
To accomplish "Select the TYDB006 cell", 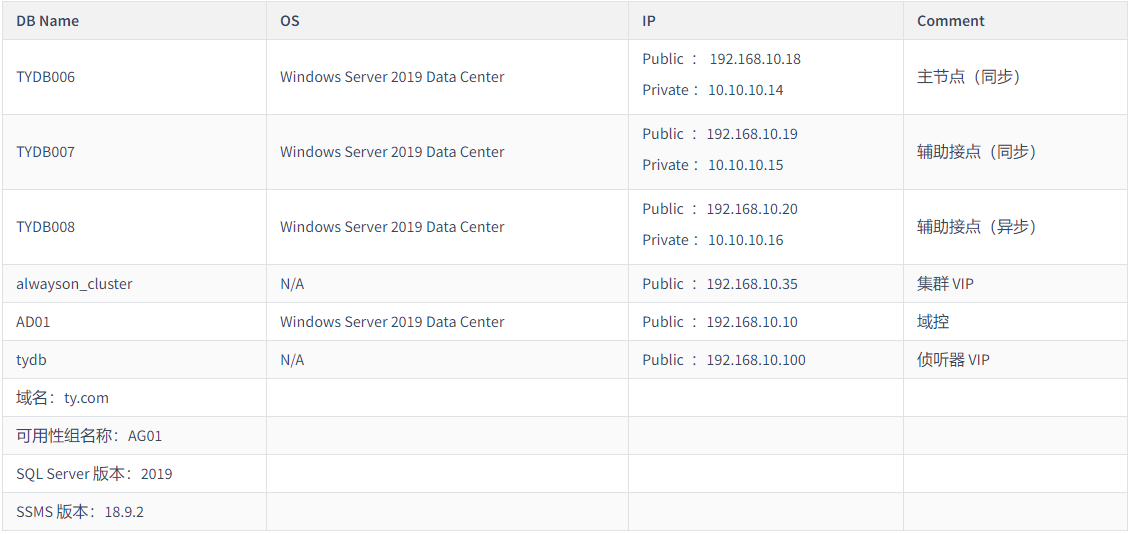I will pyautogui.click(x=46, y=77).
